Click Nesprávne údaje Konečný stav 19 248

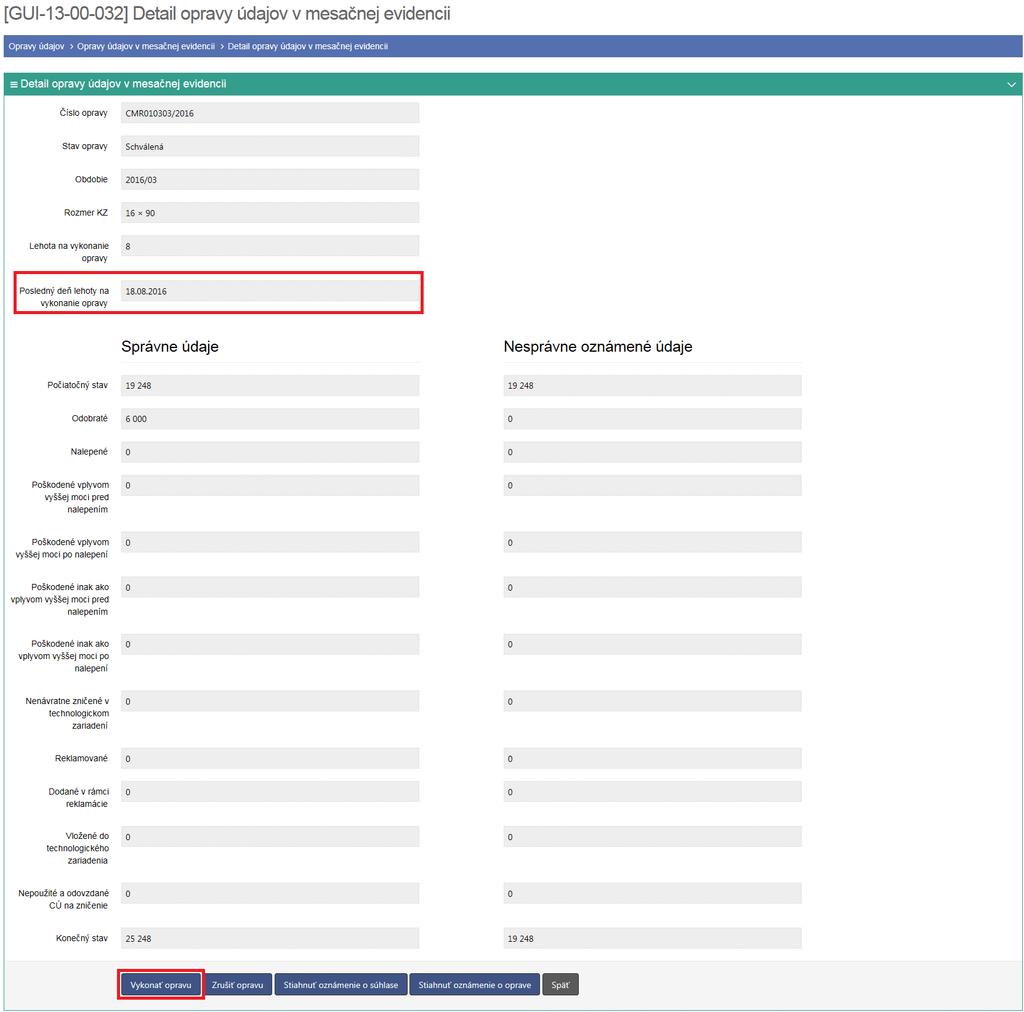pos(652,938)
